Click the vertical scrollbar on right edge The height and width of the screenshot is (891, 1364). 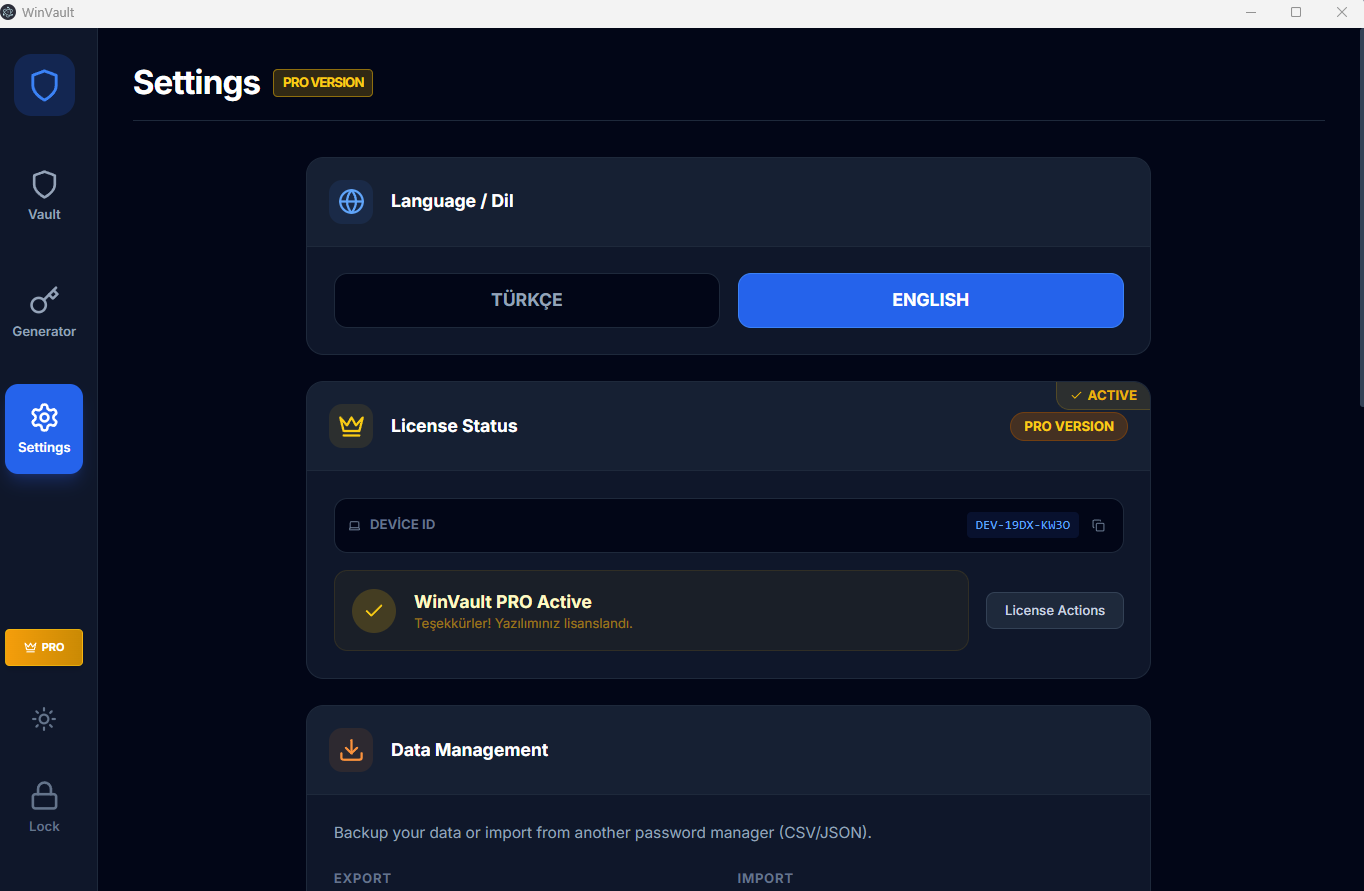coord(1360,220)
